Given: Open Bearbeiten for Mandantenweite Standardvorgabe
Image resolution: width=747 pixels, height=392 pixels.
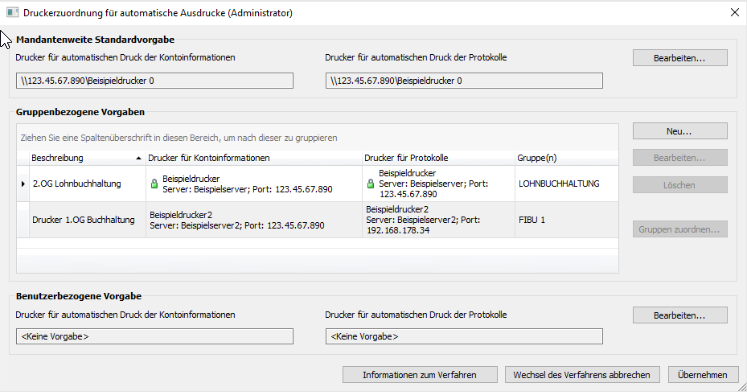Looking at the screenshot, I should 680,58.
